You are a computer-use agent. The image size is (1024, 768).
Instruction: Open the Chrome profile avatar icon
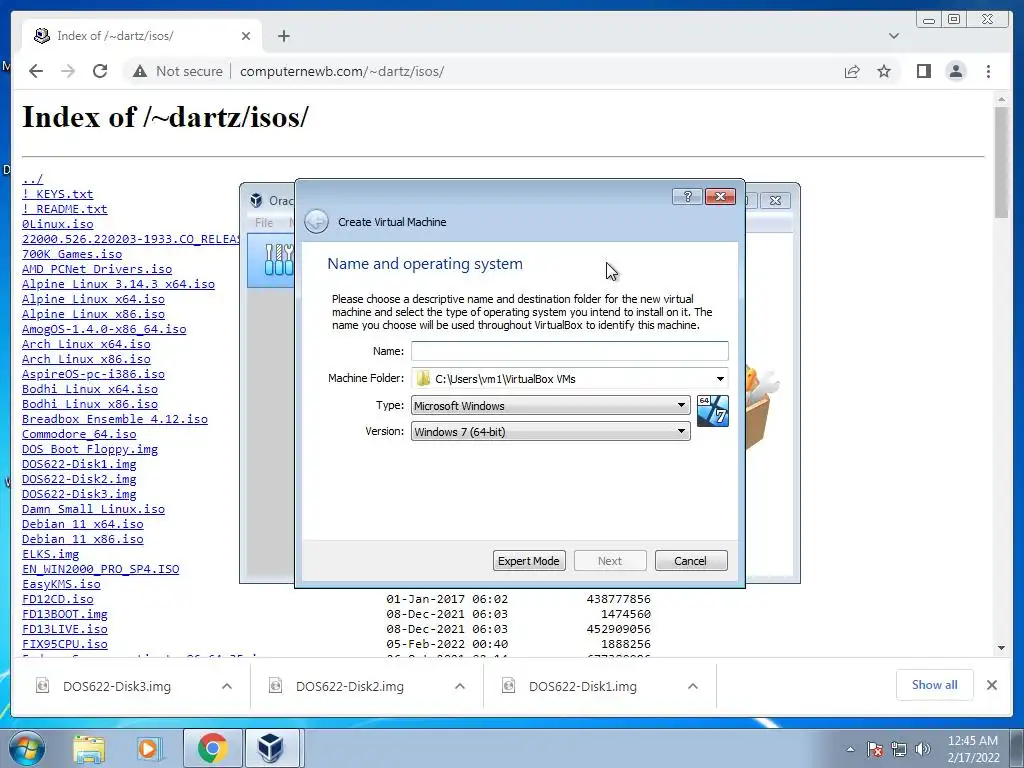[x=955, y=71]
